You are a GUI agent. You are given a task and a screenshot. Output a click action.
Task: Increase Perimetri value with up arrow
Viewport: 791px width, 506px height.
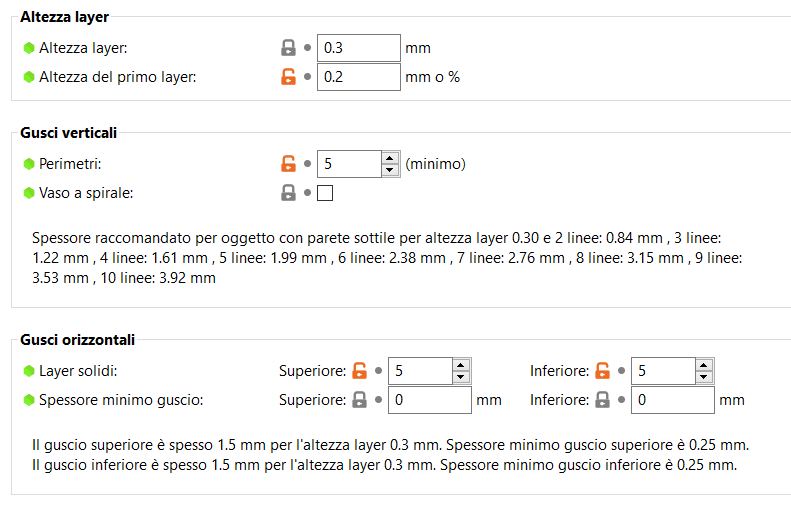[390, 157]
